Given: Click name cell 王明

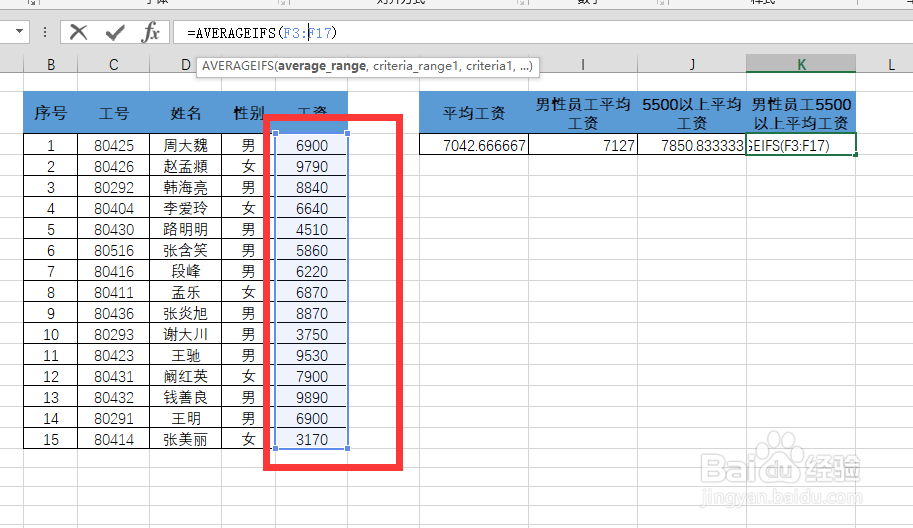Looking at the screenshot, I should coord(185,418).
